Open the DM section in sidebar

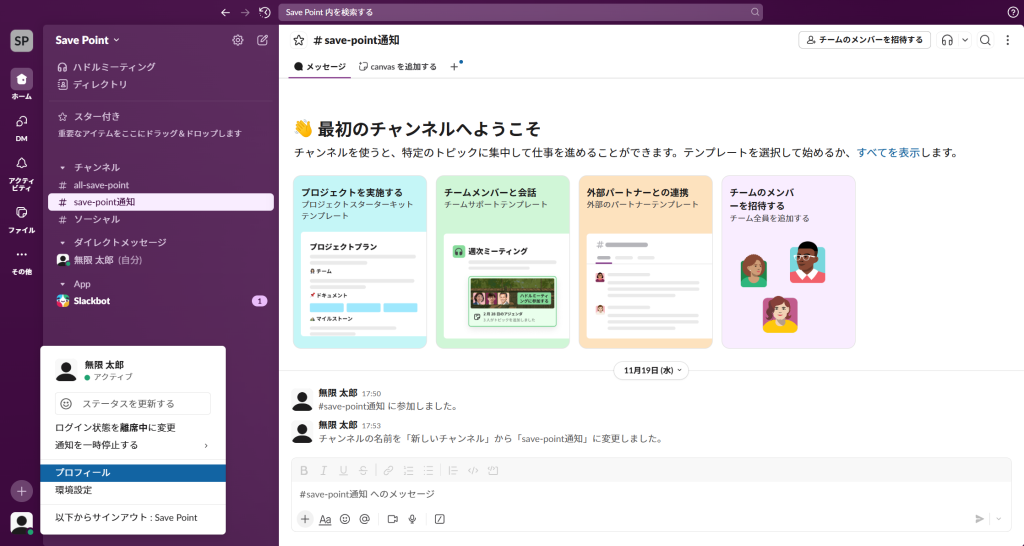point(21,126)
